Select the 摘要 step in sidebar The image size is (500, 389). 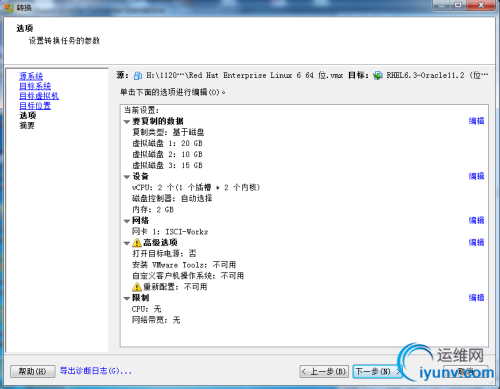[27, 126]
